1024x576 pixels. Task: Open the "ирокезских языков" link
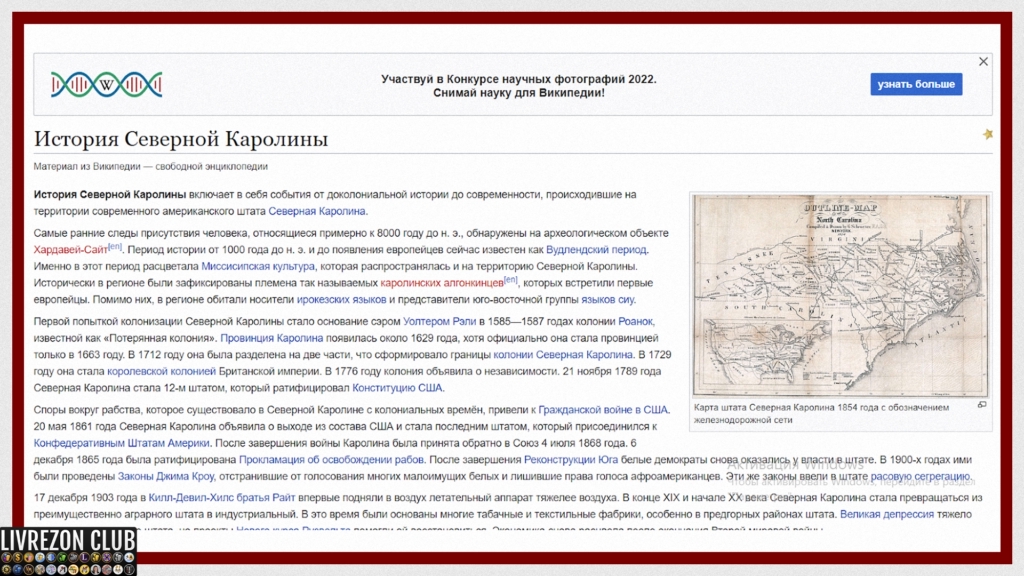click(x=342, y=300)
